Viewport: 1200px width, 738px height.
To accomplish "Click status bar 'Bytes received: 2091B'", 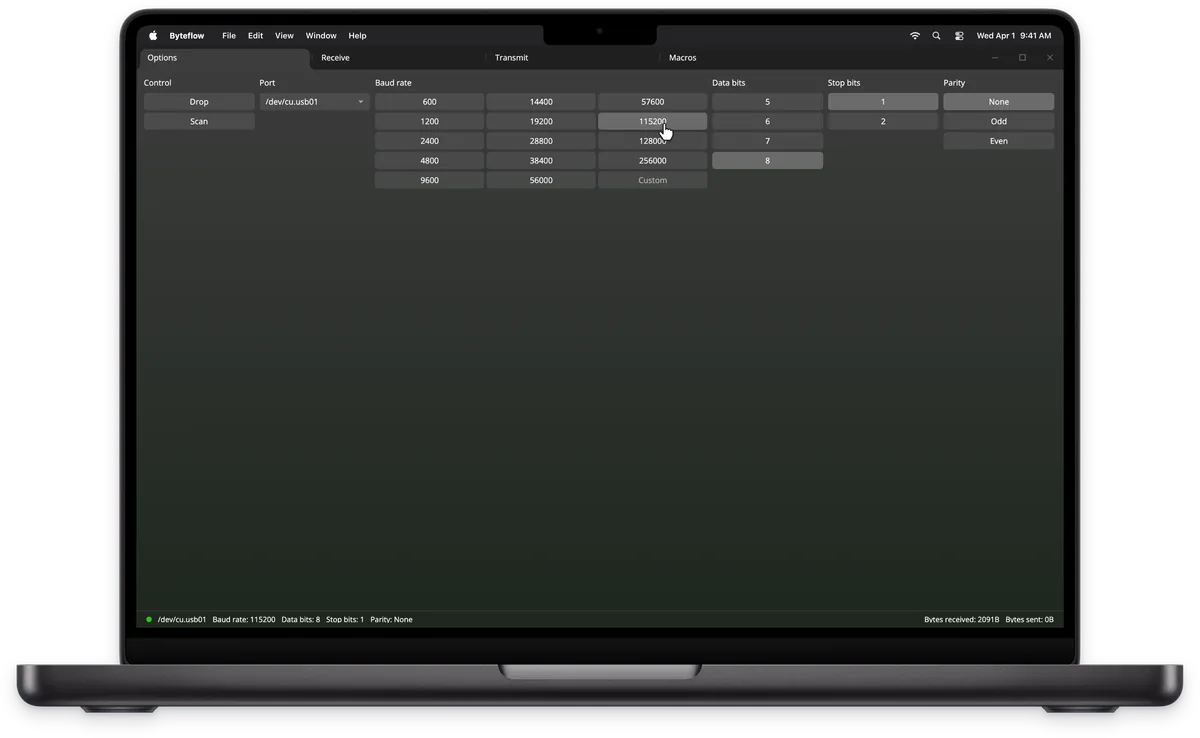I will click(961, 620).
